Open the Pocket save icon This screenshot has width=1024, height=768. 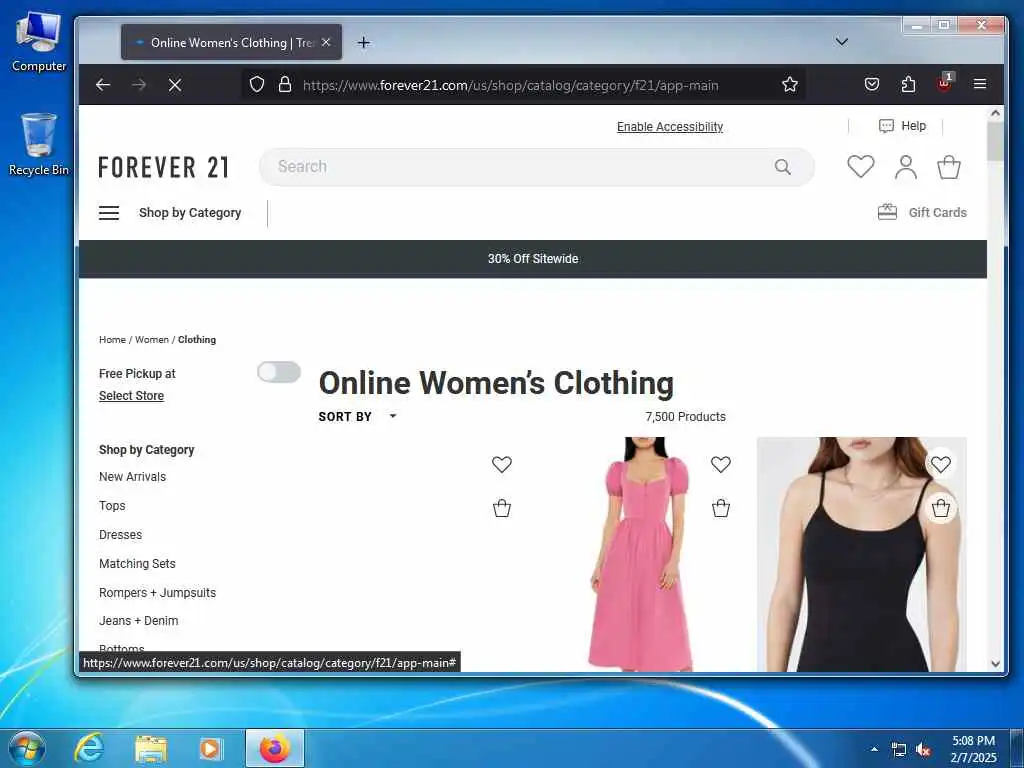tap(872, 84)
